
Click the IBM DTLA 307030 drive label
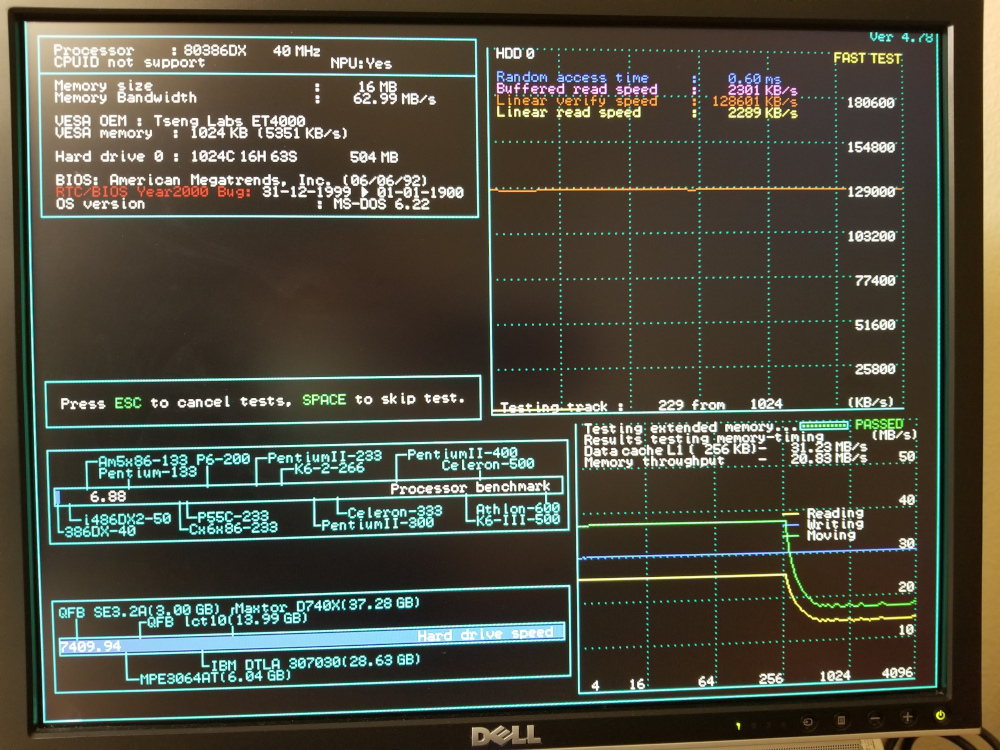315,663
